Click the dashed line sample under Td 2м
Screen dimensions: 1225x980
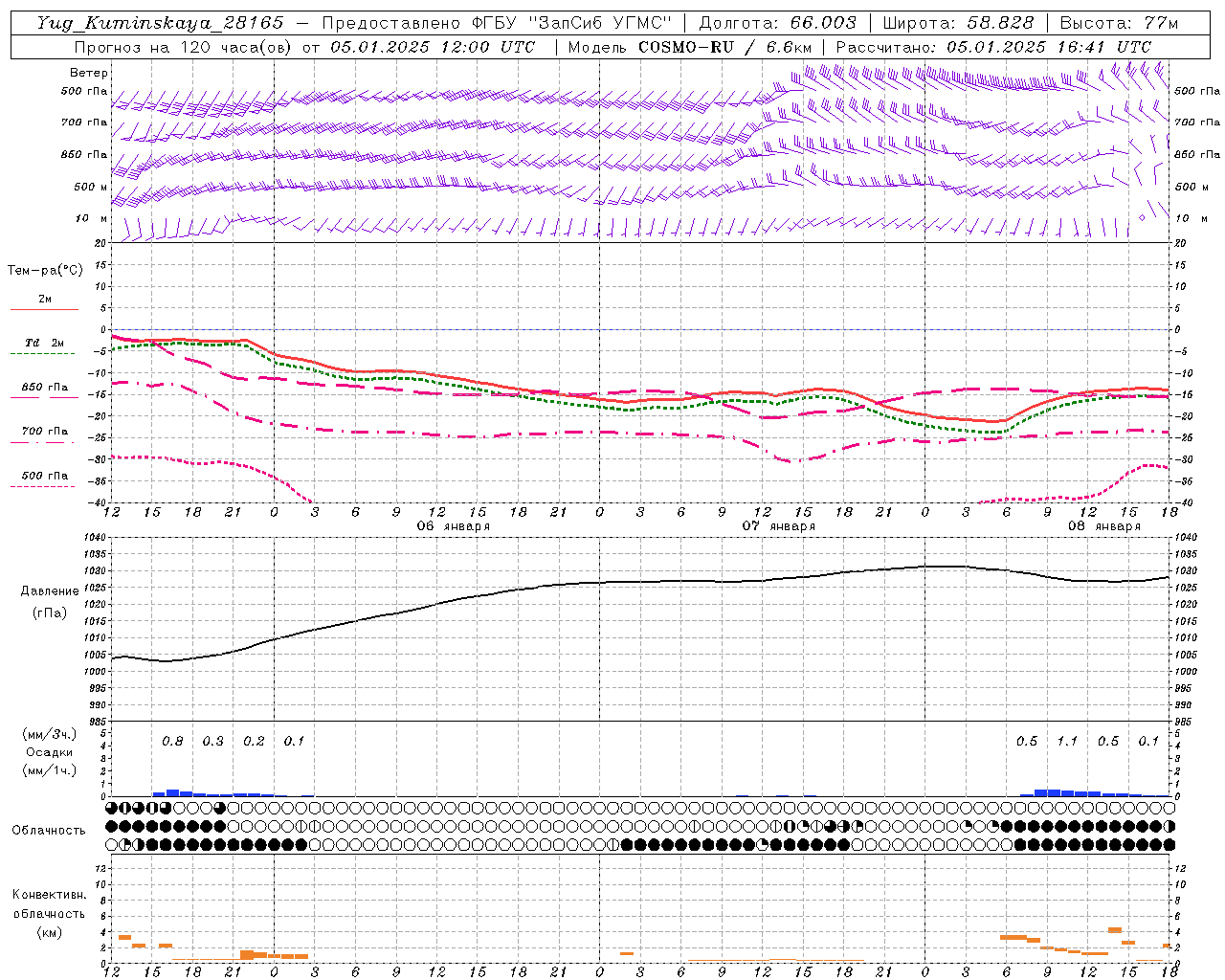(43, 353)
